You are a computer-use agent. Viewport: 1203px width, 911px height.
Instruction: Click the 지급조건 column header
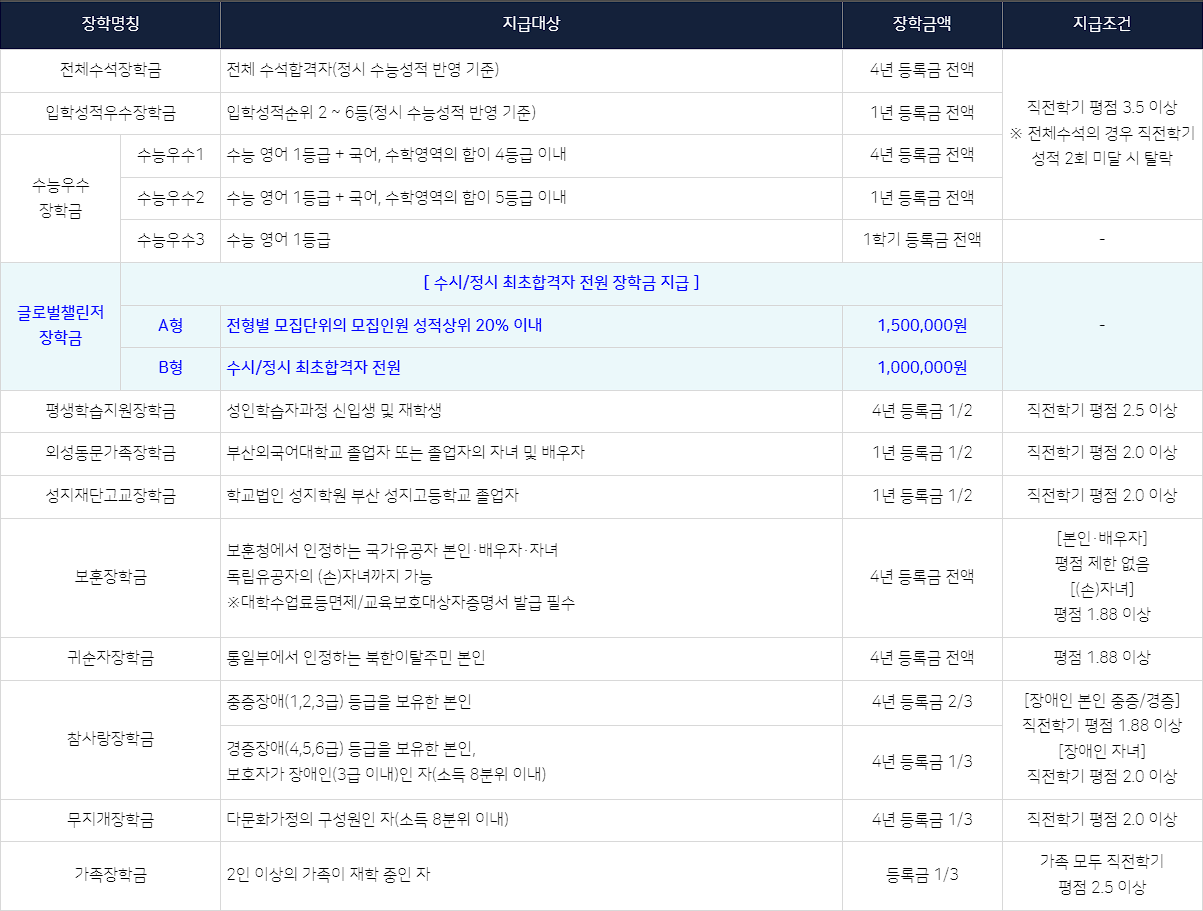1101,24
